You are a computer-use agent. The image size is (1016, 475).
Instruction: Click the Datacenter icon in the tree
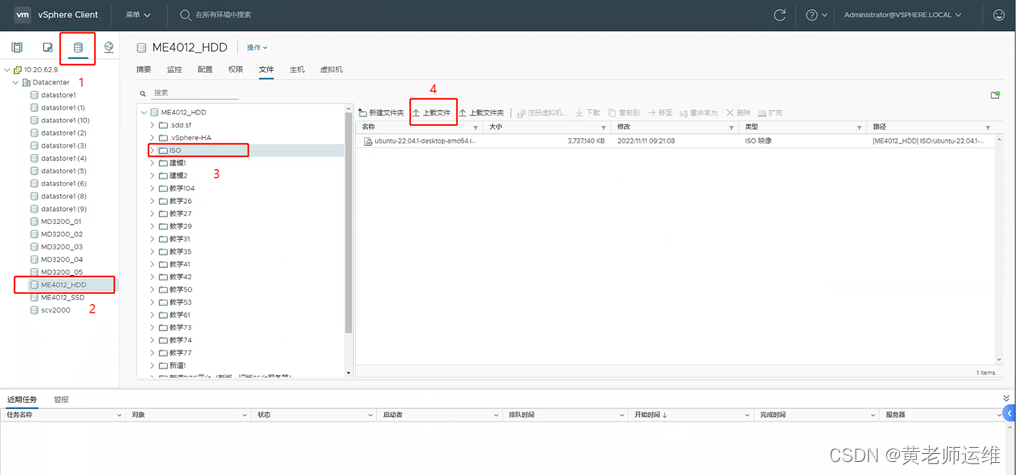pos(26,82)
